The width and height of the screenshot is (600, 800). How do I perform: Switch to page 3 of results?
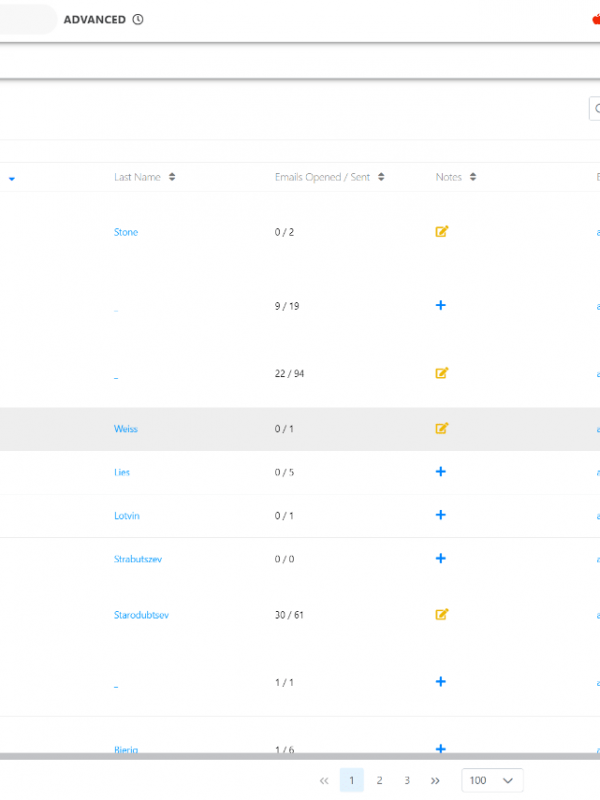tap(407, 780)
